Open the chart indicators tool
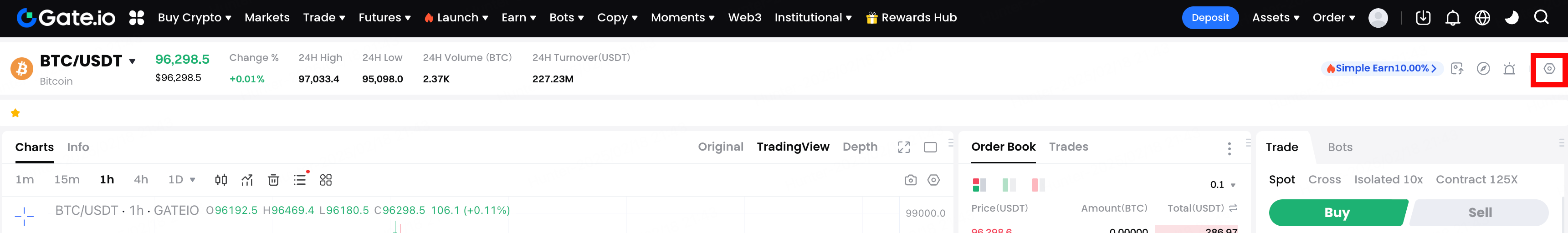Screen dimensions: 1568x233 [x=246, y=179]
